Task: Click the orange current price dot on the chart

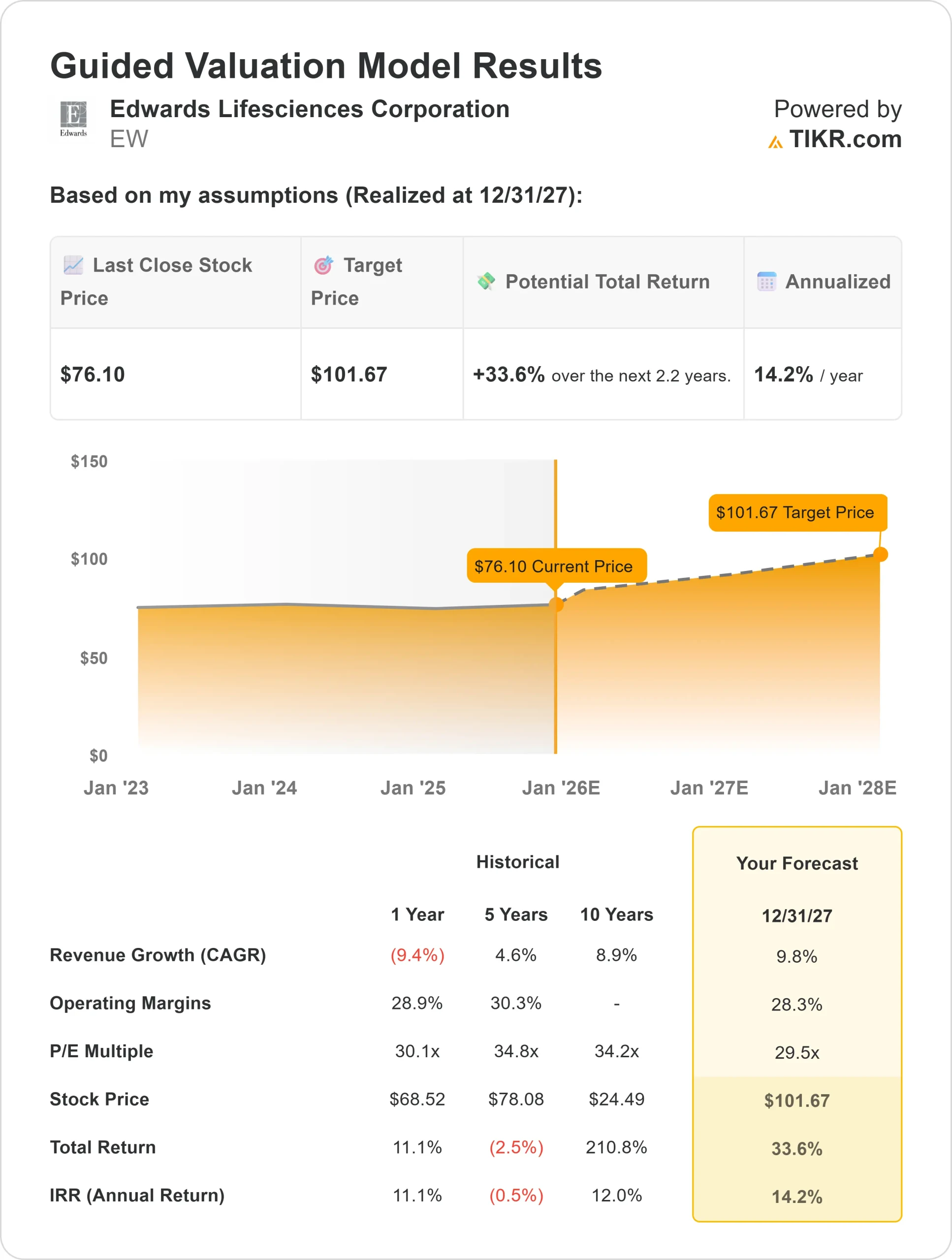Action: pos(556,604)
